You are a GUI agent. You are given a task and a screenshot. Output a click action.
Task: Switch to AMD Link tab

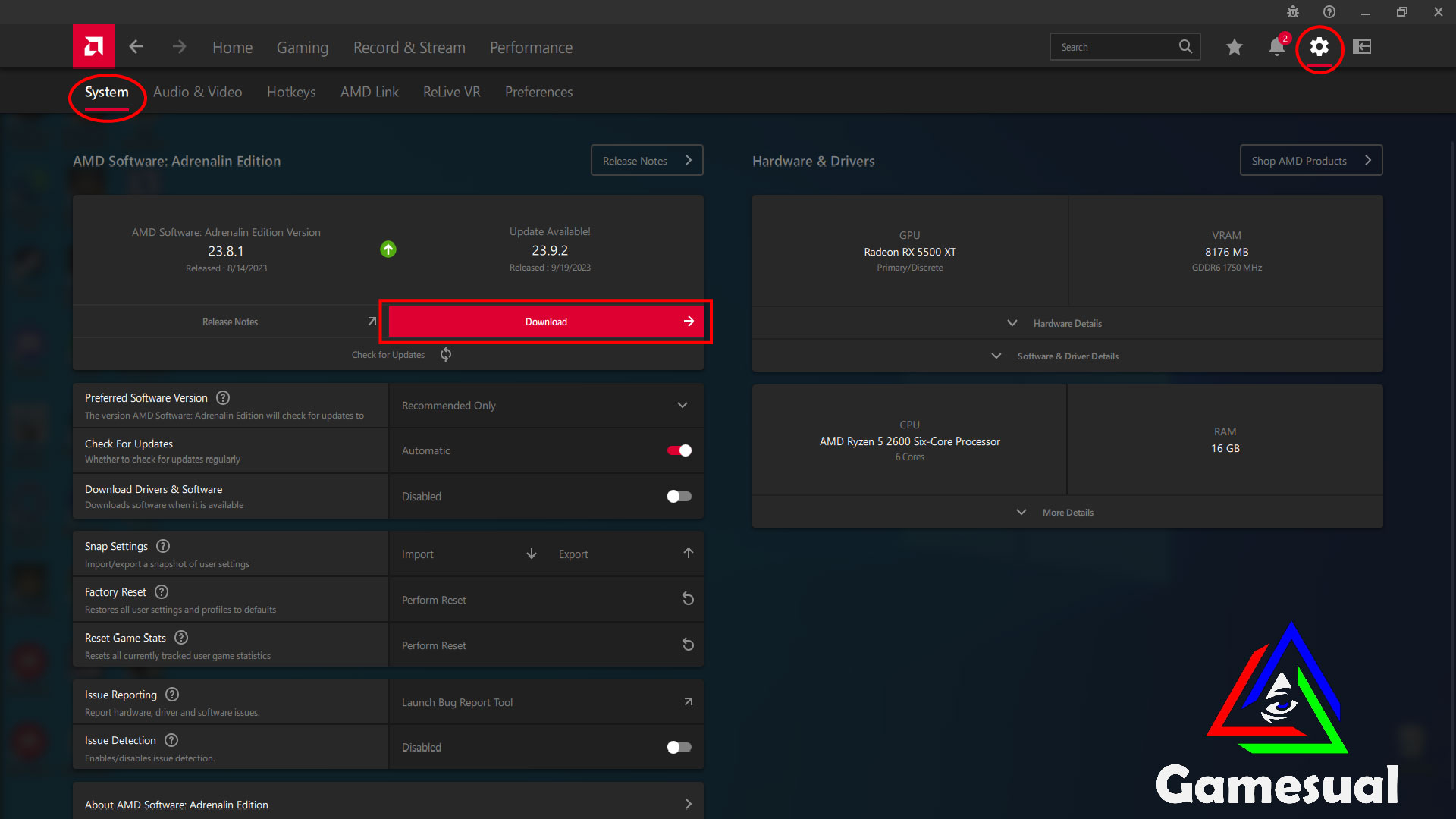pyautogui.click(x=369, y=92)
